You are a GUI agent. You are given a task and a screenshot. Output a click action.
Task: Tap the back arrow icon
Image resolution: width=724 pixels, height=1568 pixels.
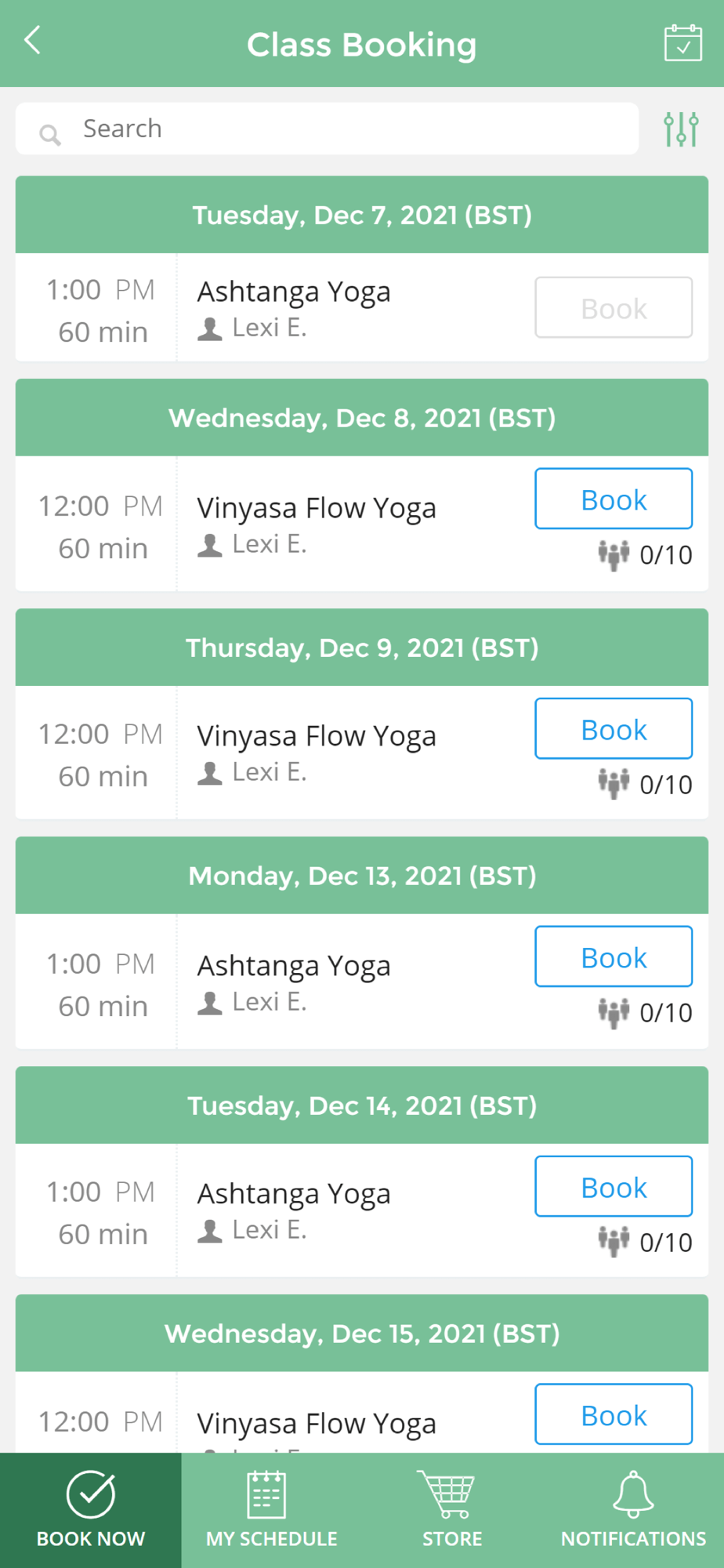[33, 40]
